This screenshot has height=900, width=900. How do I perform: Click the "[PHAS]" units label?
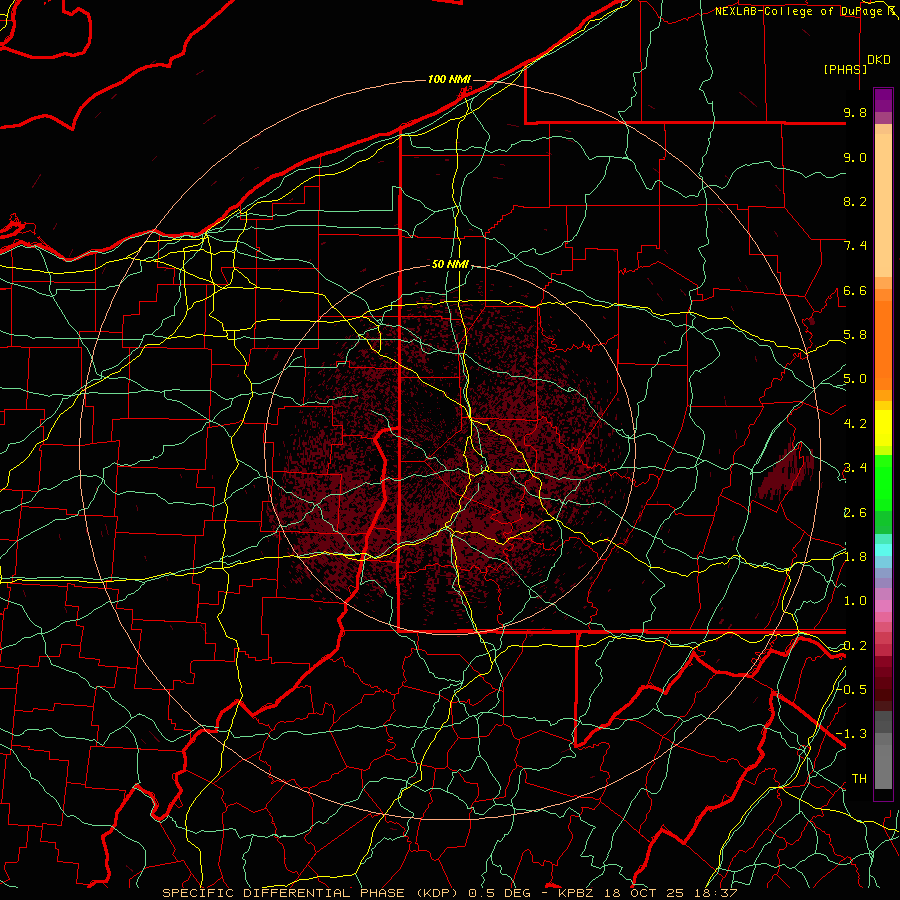(845, 69)
